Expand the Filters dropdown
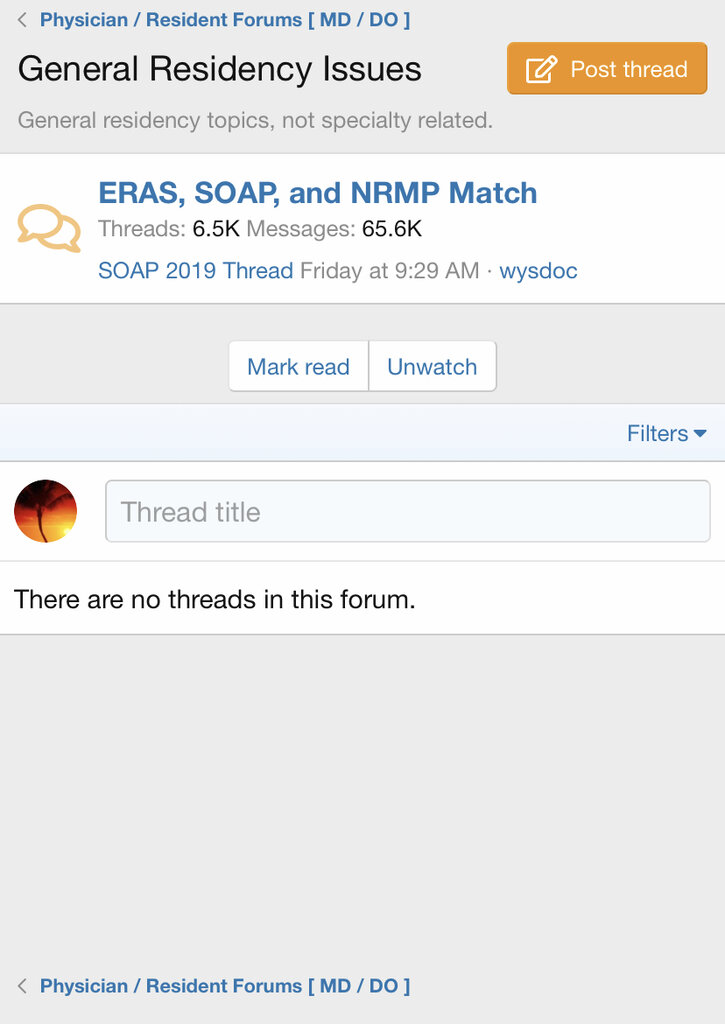The width and height of the screenshot is (725, 1024). tap(666, 433)
